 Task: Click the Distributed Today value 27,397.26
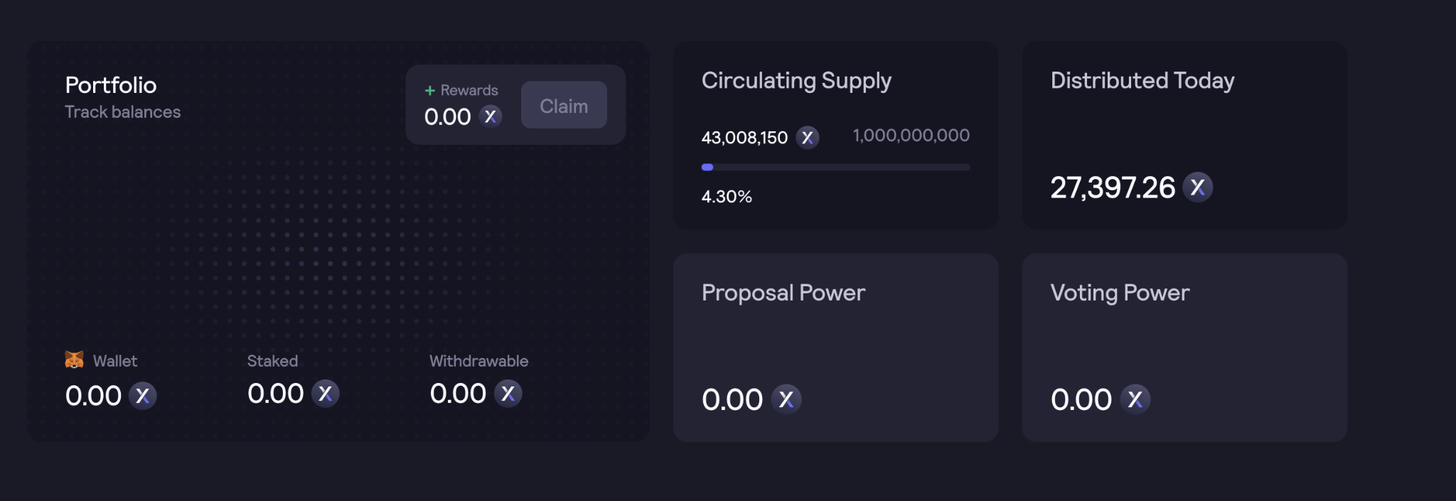coord(1112,188)
